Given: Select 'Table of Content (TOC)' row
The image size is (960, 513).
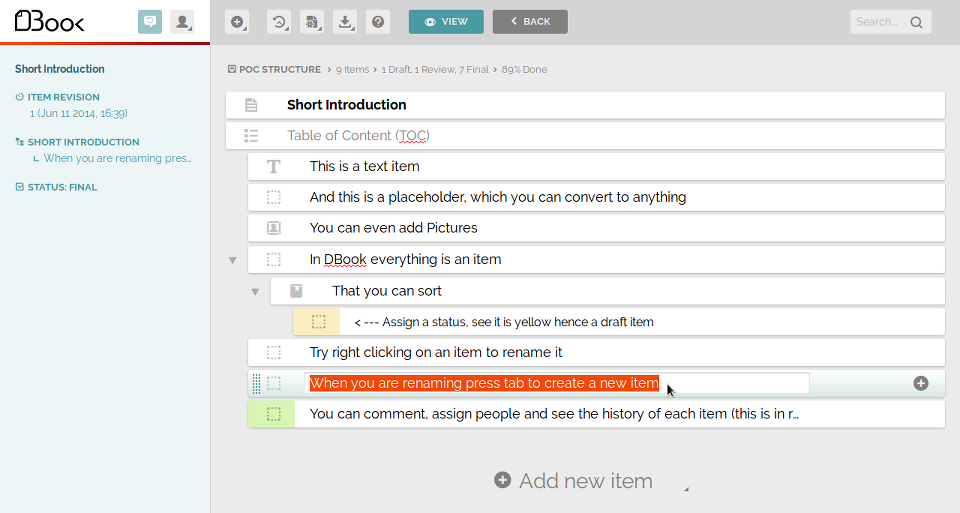Looking at the screenshot, I should point(585,136).
